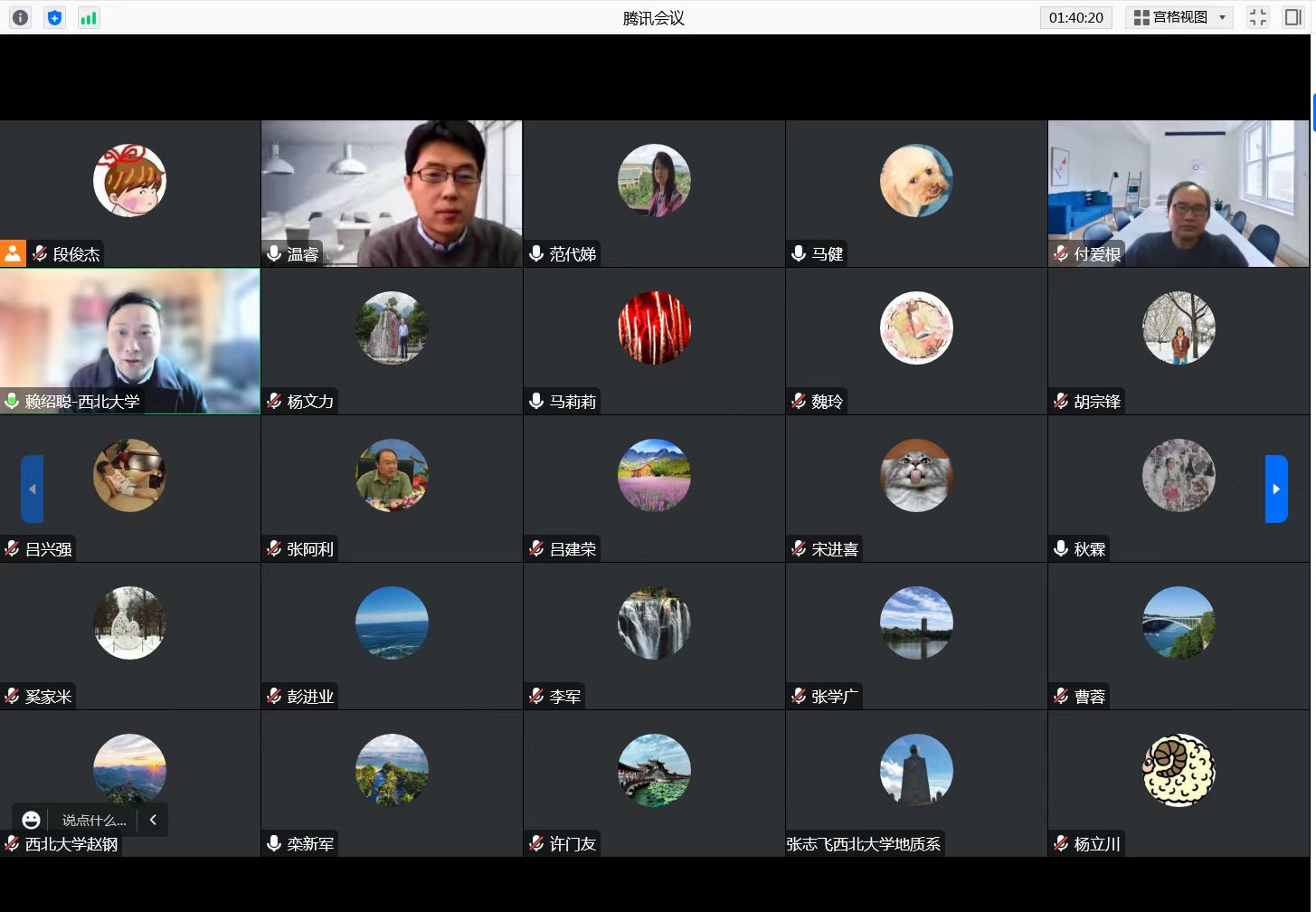
Task: Click muted microphone icon beside 付爱根
Action: (1061, 254)
